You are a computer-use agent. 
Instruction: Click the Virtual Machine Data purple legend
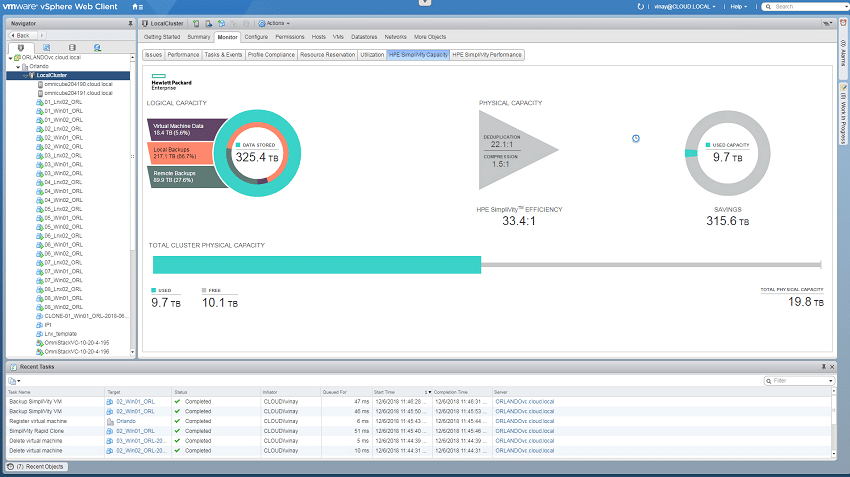185,129
